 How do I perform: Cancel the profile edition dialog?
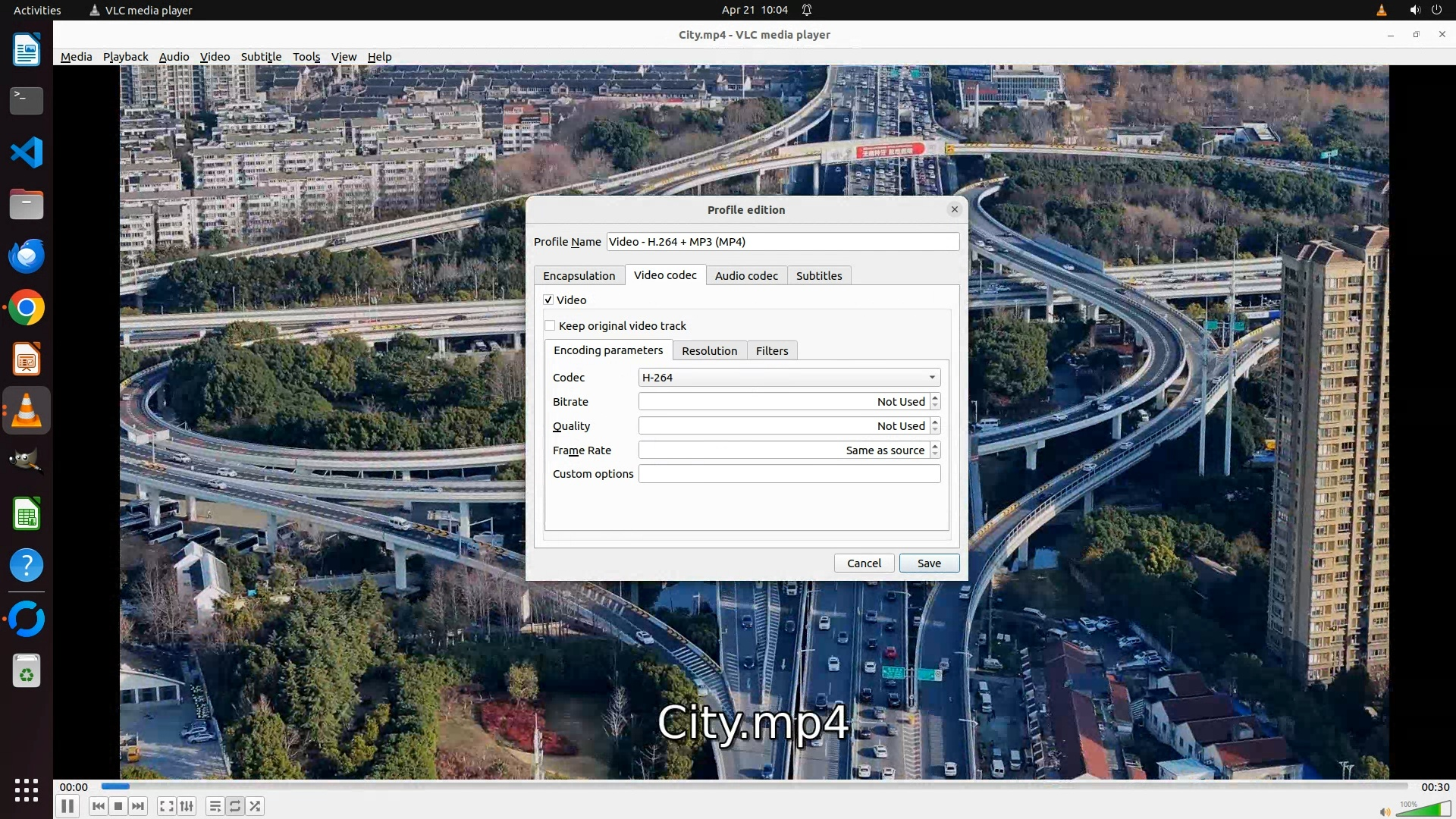864,563
